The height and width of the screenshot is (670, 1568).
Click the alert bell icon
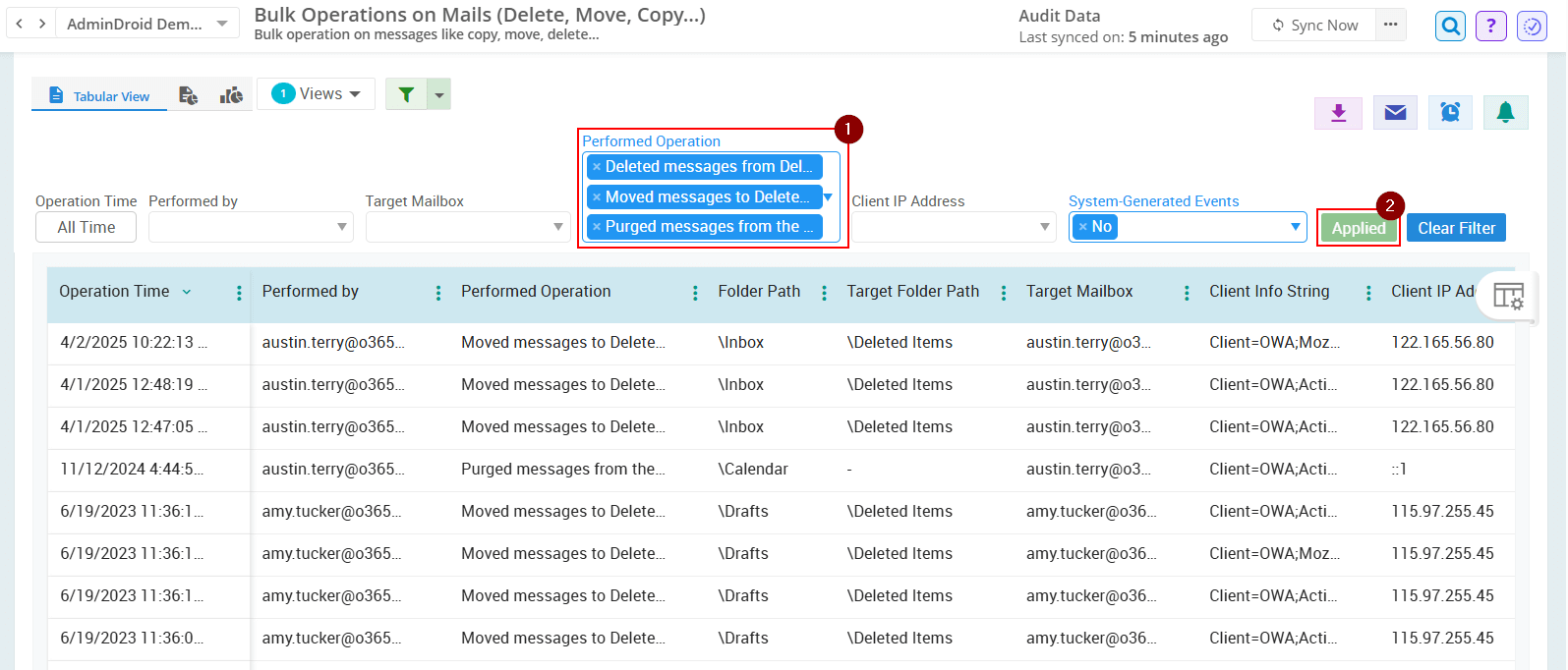point(1505,113)
